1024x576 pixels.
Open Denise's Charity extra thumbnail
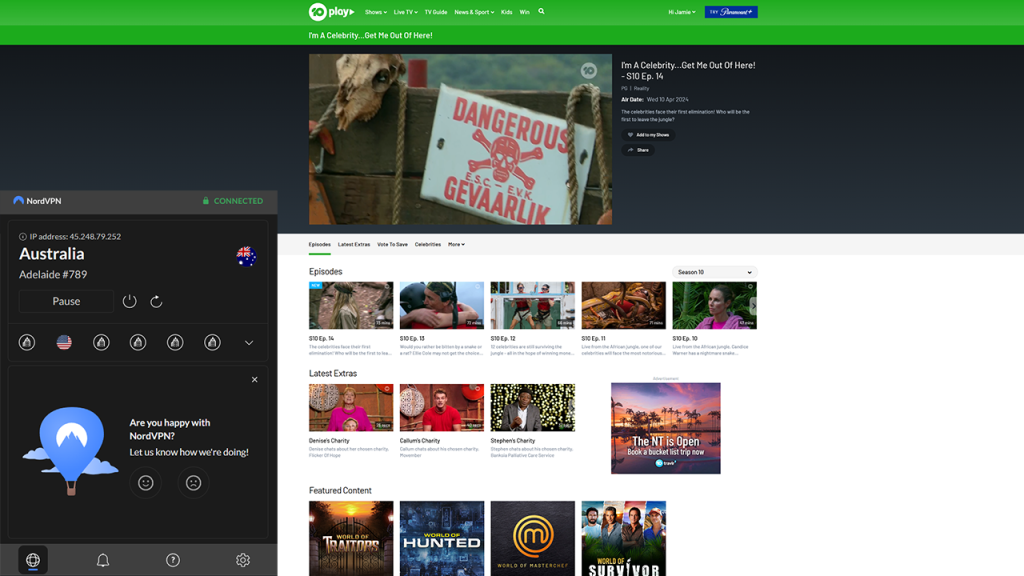[351, 408]
